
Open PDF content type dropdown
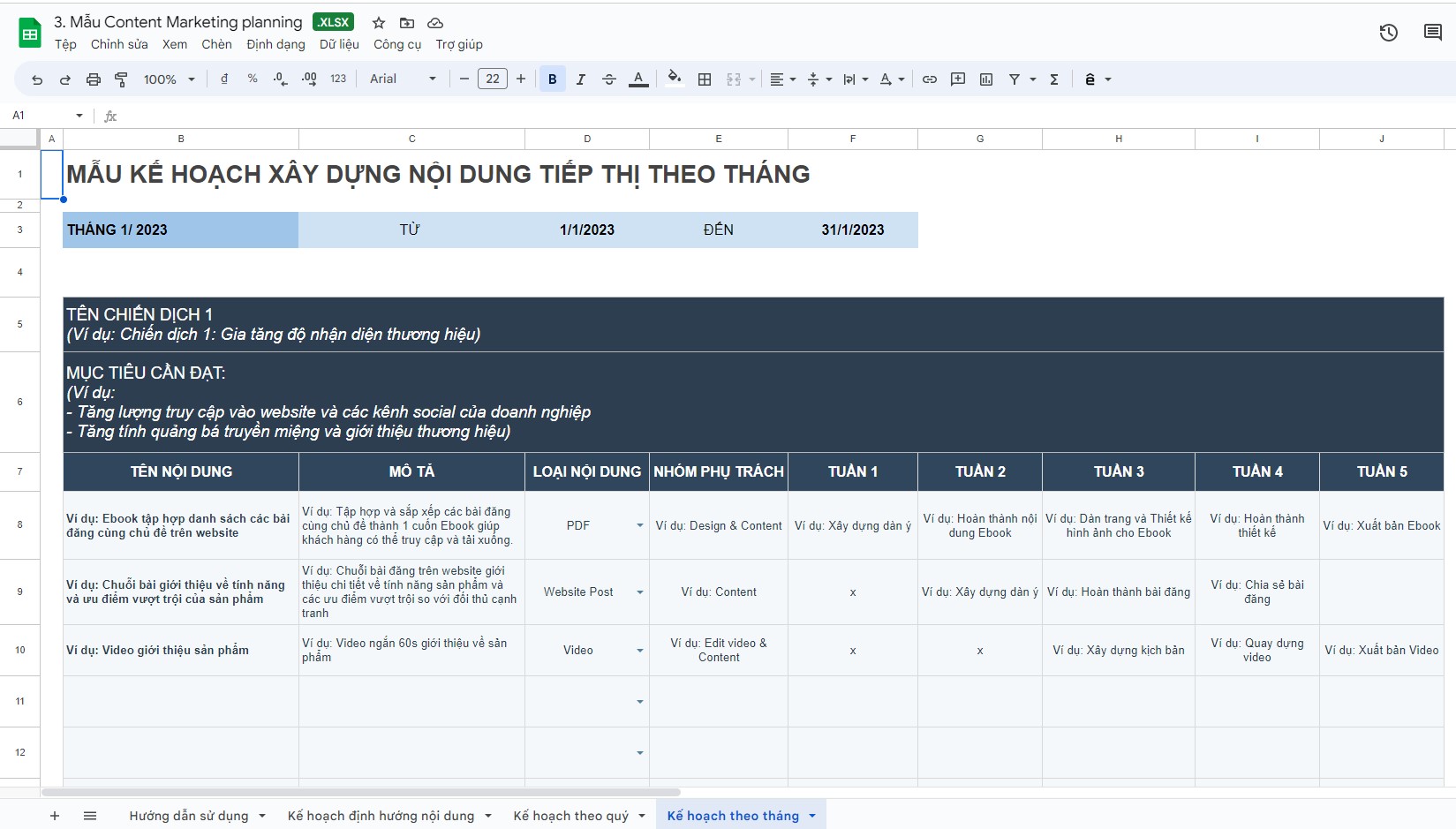(x=640, y=525)
